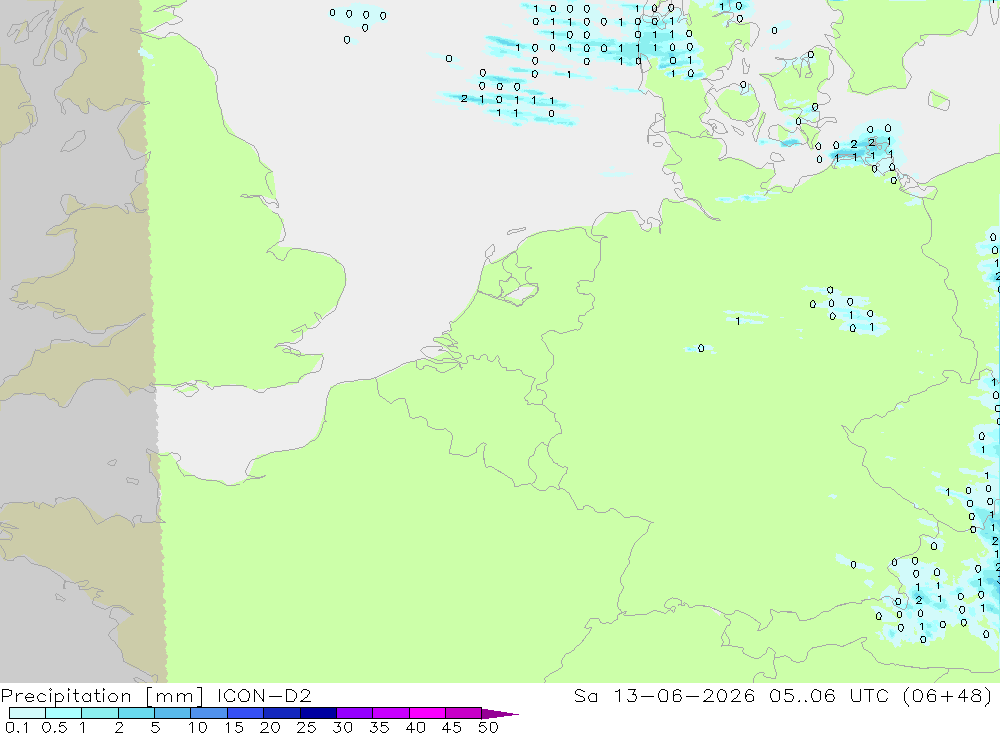This screenshot has height=733, width=1000.
Task: Click the legend swatch between 15 and 20
Action: pos(246,713)
